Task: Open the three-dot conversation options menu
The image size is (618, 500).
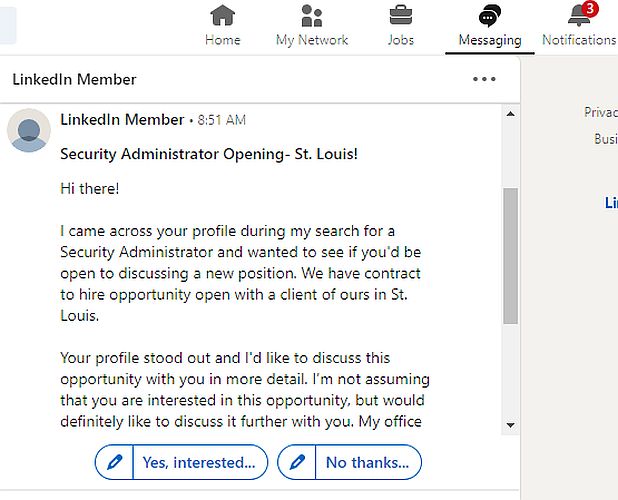Action: [484, 79]
